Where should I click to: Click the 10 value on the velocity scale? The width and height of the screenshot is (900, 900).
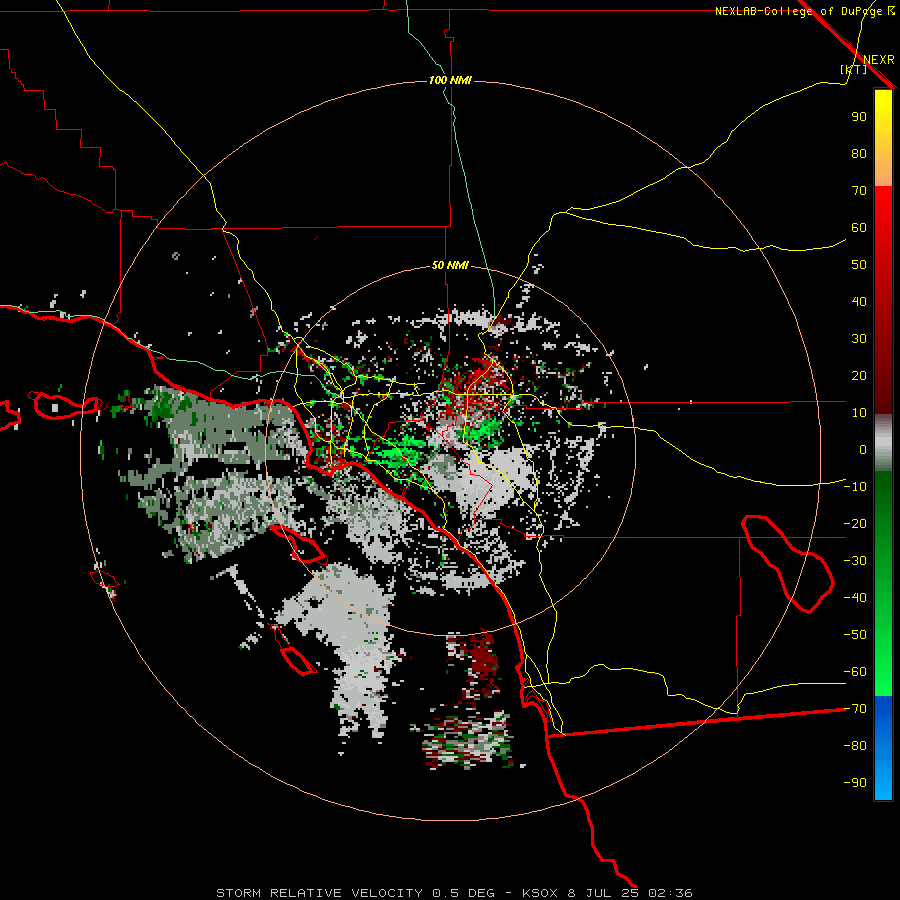pos(859,413)
